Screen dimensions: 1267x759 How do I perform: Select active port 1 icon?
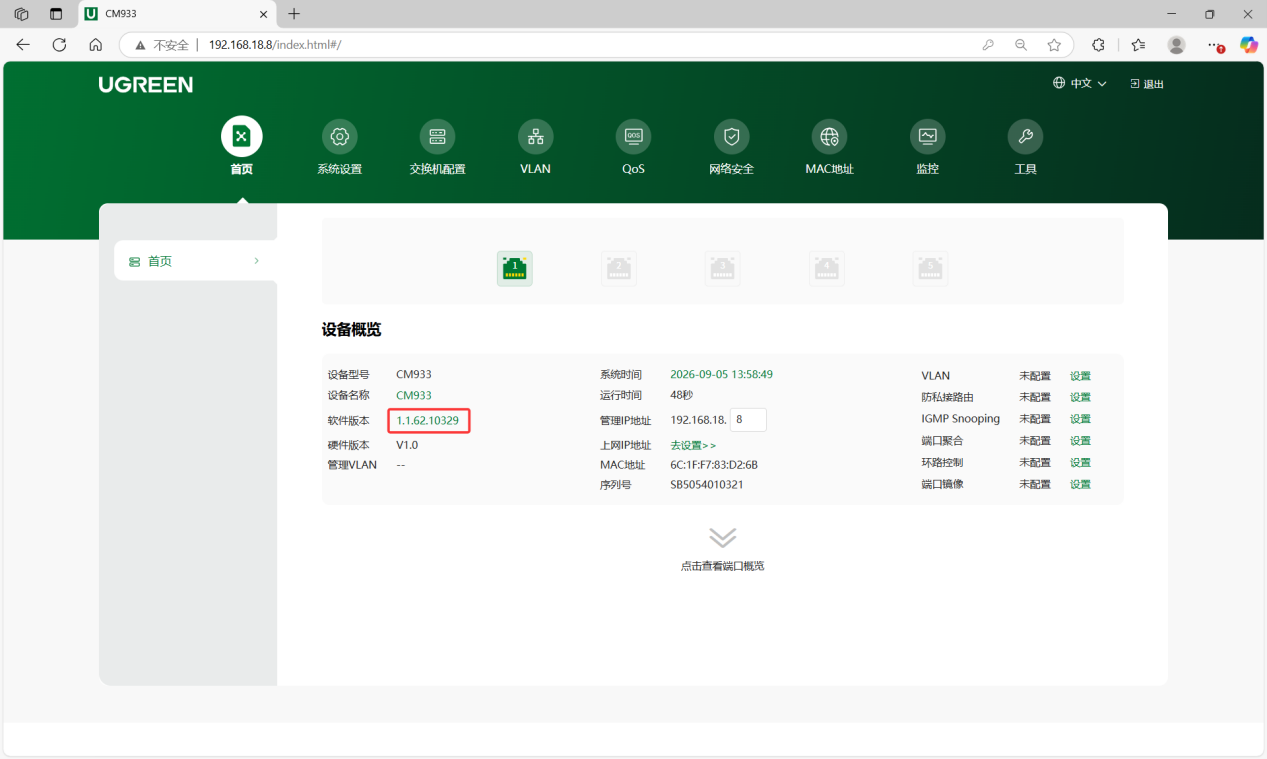click(515, 268)
